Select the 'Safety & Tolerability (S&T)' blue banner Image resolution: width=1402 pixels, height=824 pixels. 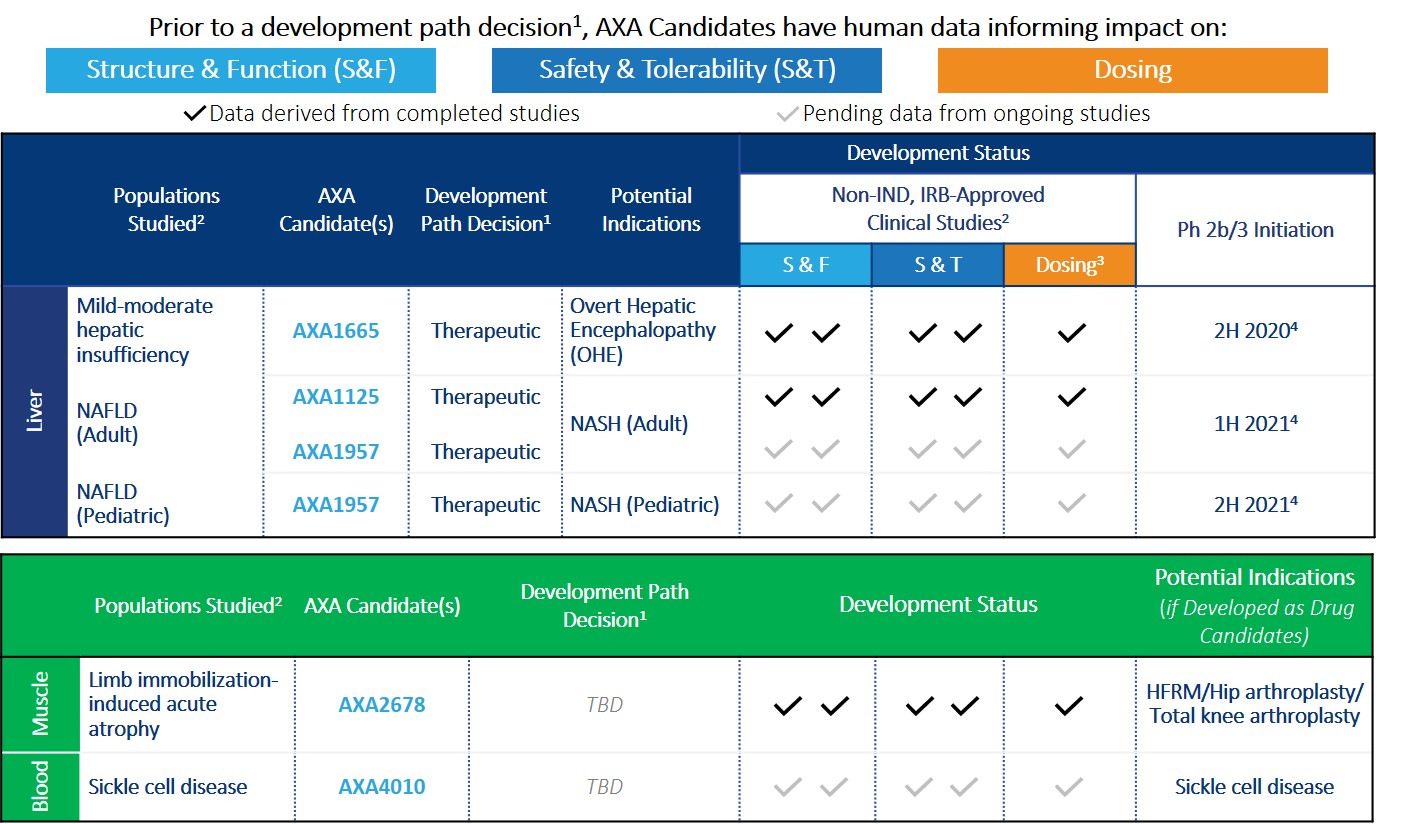point(687,70)
